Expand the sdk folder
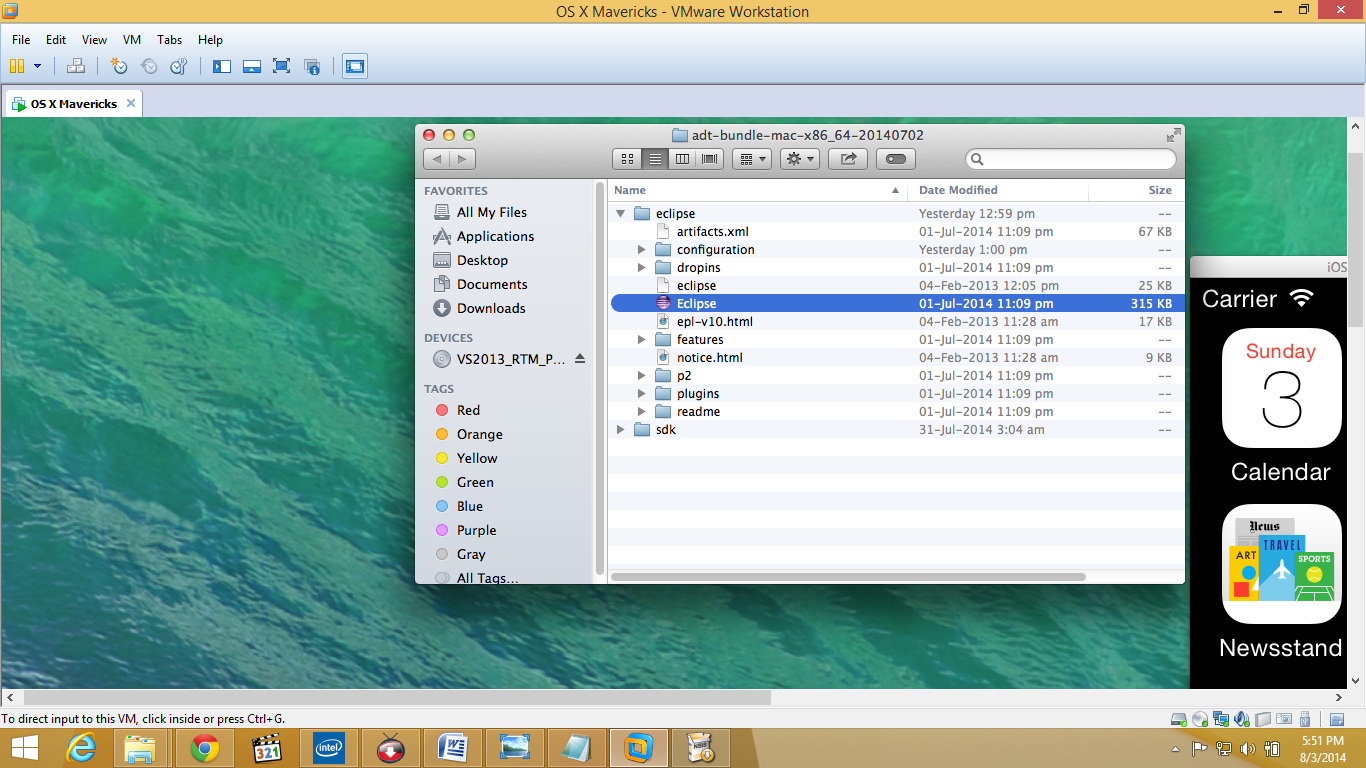 (x=621, y=429)
